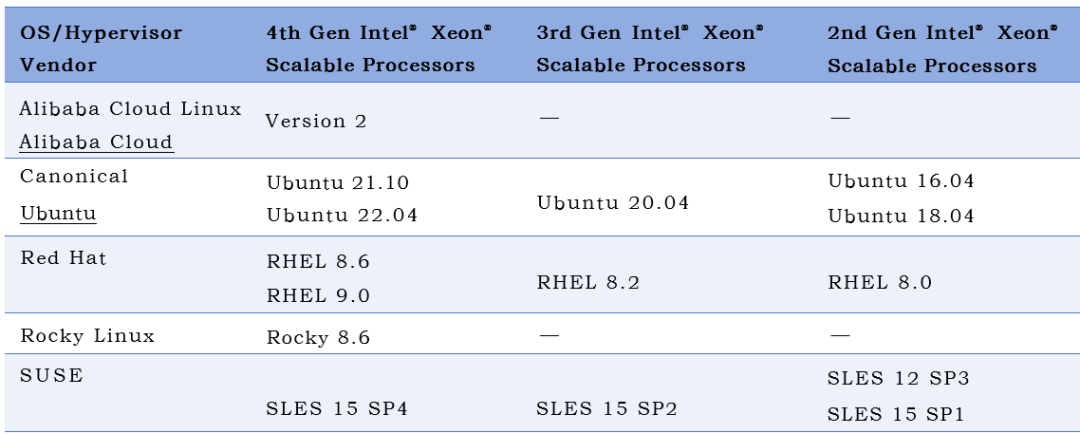
Task: Click the SLES 15 SP4 cell
Action: (337, 409)
